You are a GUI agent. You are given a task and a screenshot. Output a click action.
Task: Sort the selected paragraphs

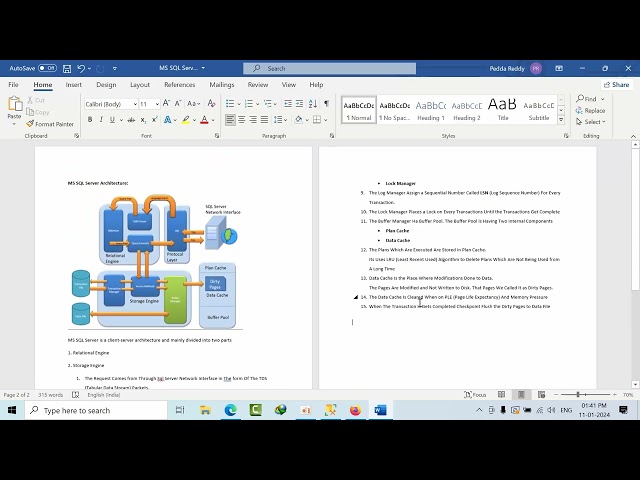pyautogui.click(x=313, y=104)
